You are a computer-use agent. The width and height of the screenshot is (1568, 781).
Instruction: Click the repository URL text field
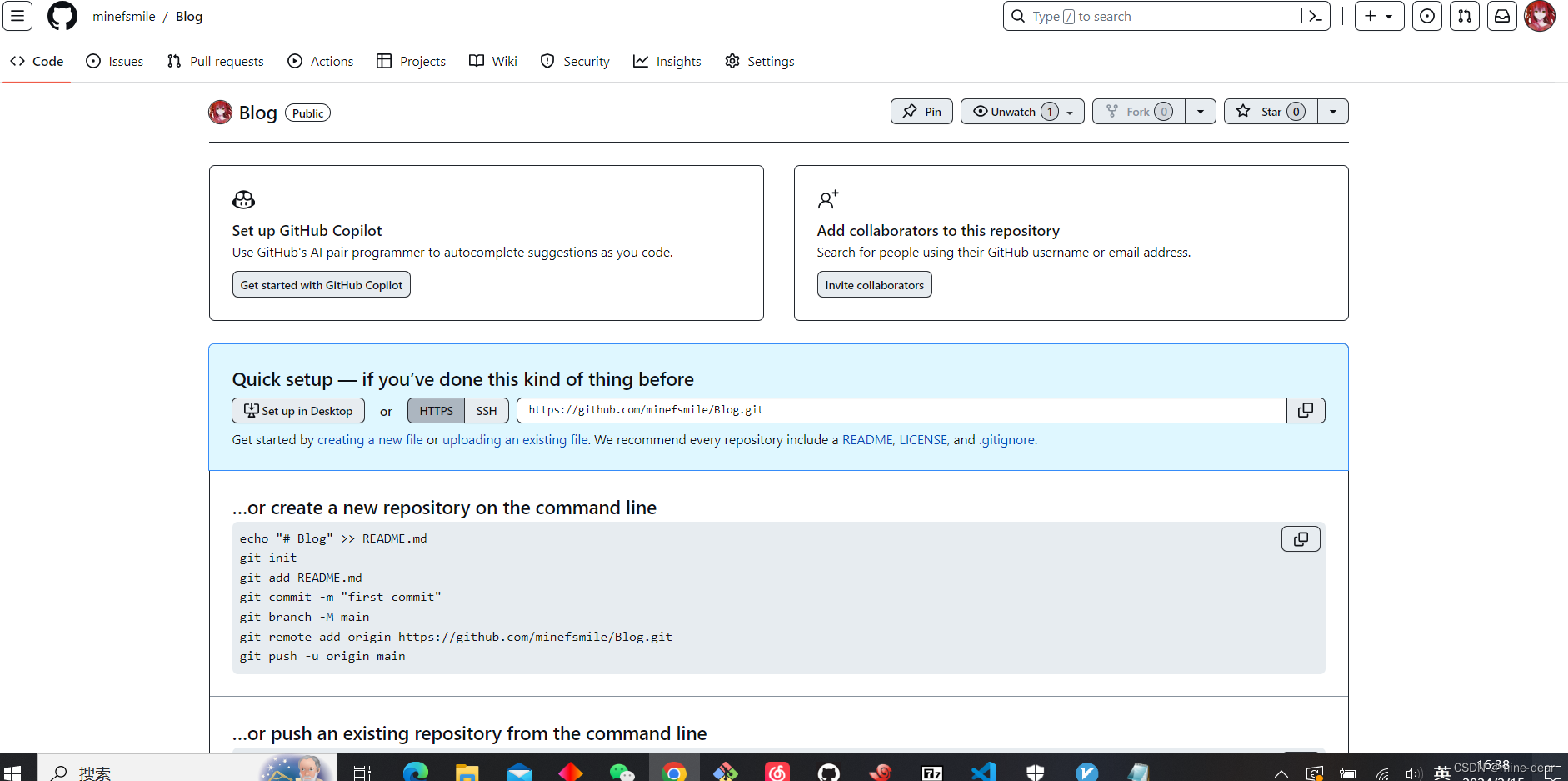tap(901, 410)
